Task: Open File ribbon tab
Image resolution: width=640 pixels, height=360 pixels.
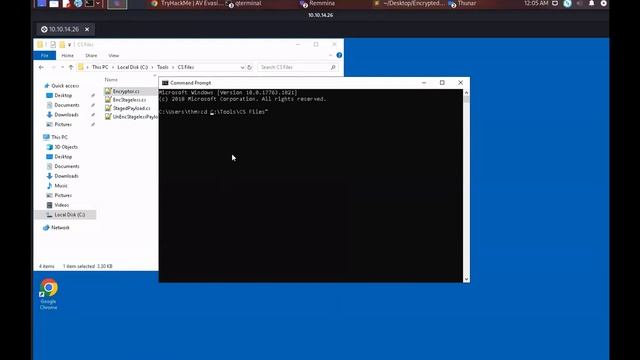Action: pyautogui.click(x=44, y=56)
